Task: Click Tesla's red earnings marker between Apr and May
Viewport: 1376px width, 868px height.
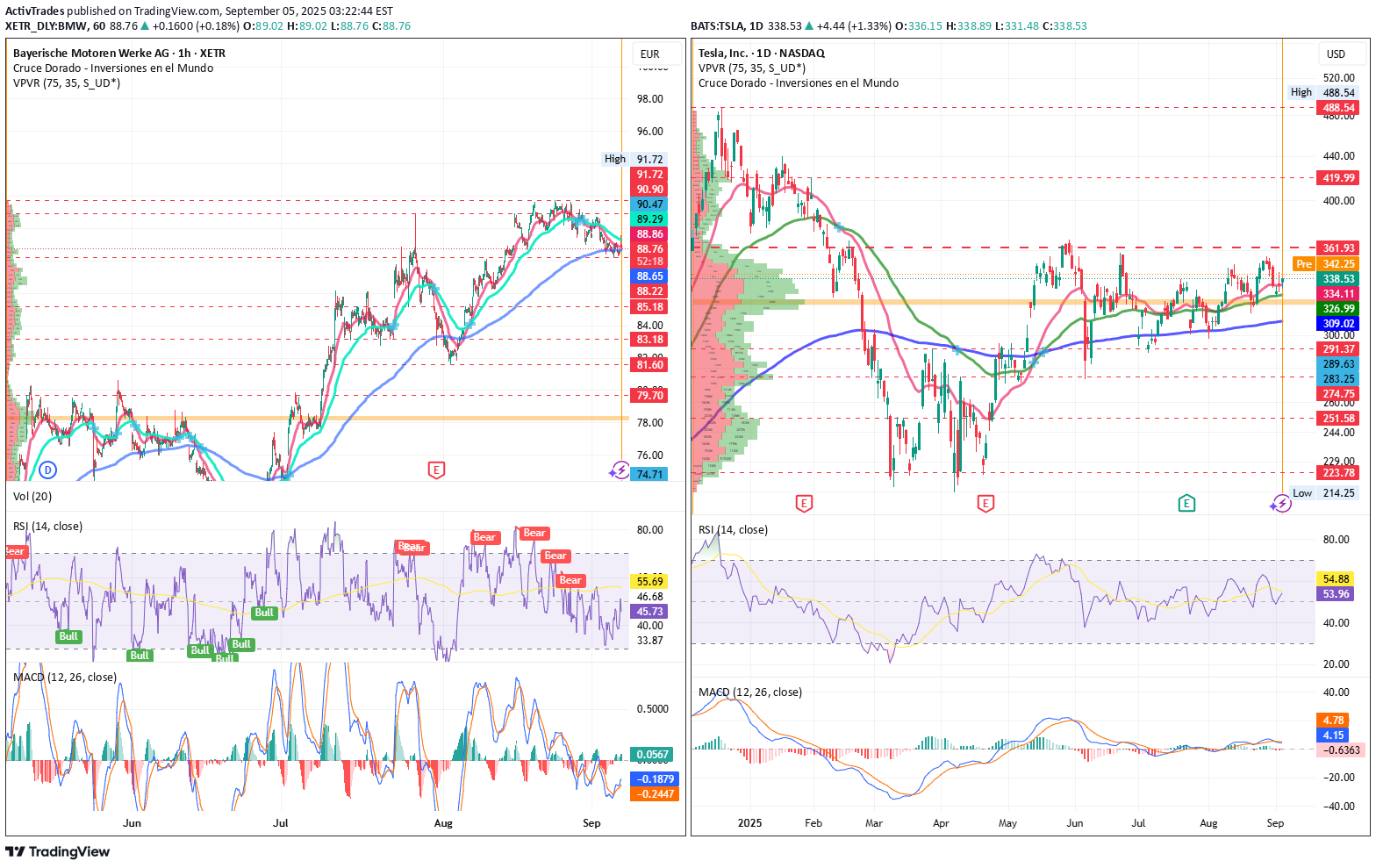Action: 985,503
